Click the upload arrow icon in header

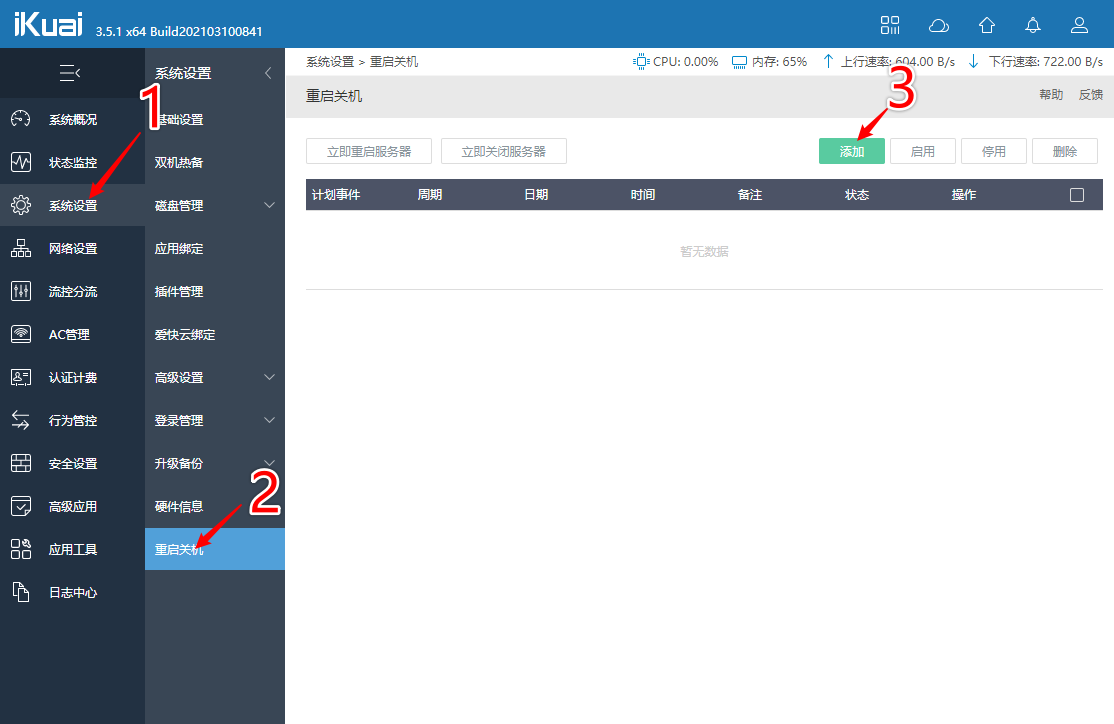point(986,26)
